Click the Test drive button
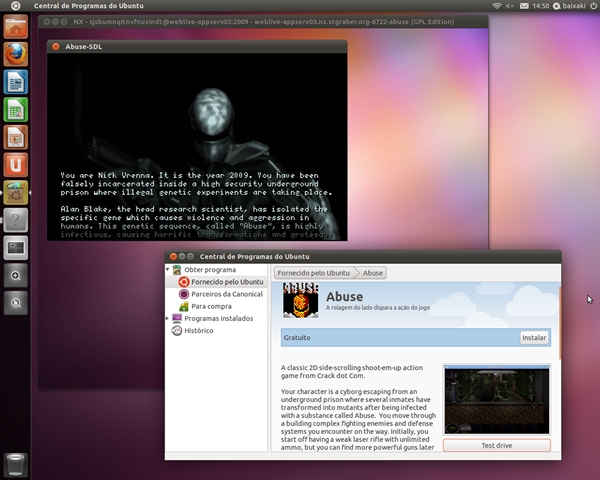 496,445
